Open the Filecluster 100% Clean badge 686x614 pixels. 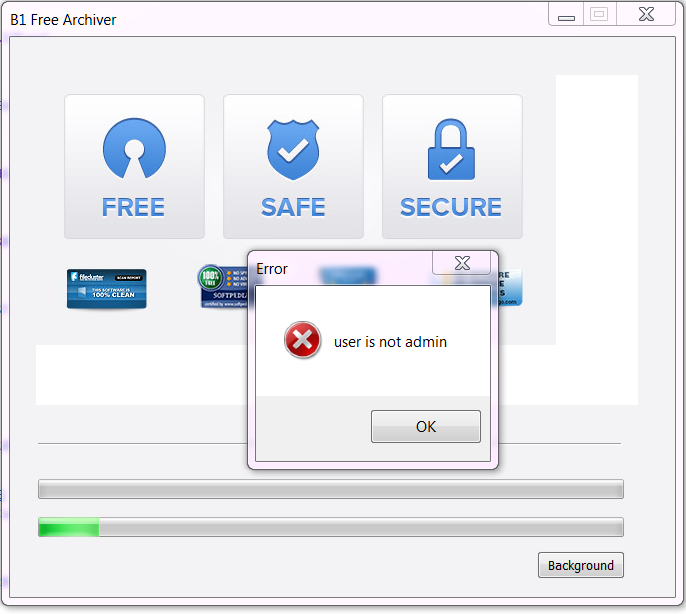[107, 289]
